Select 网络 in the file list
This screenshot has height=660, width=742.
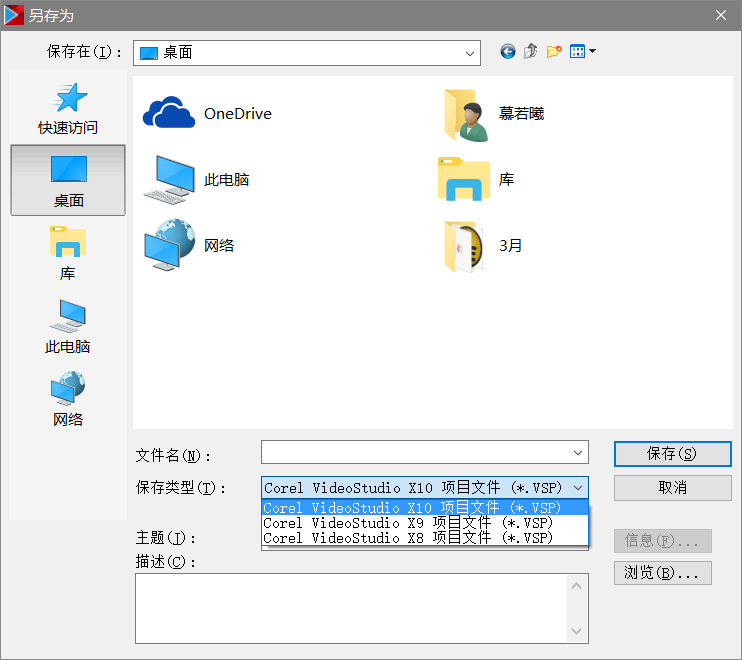(189, 245)
